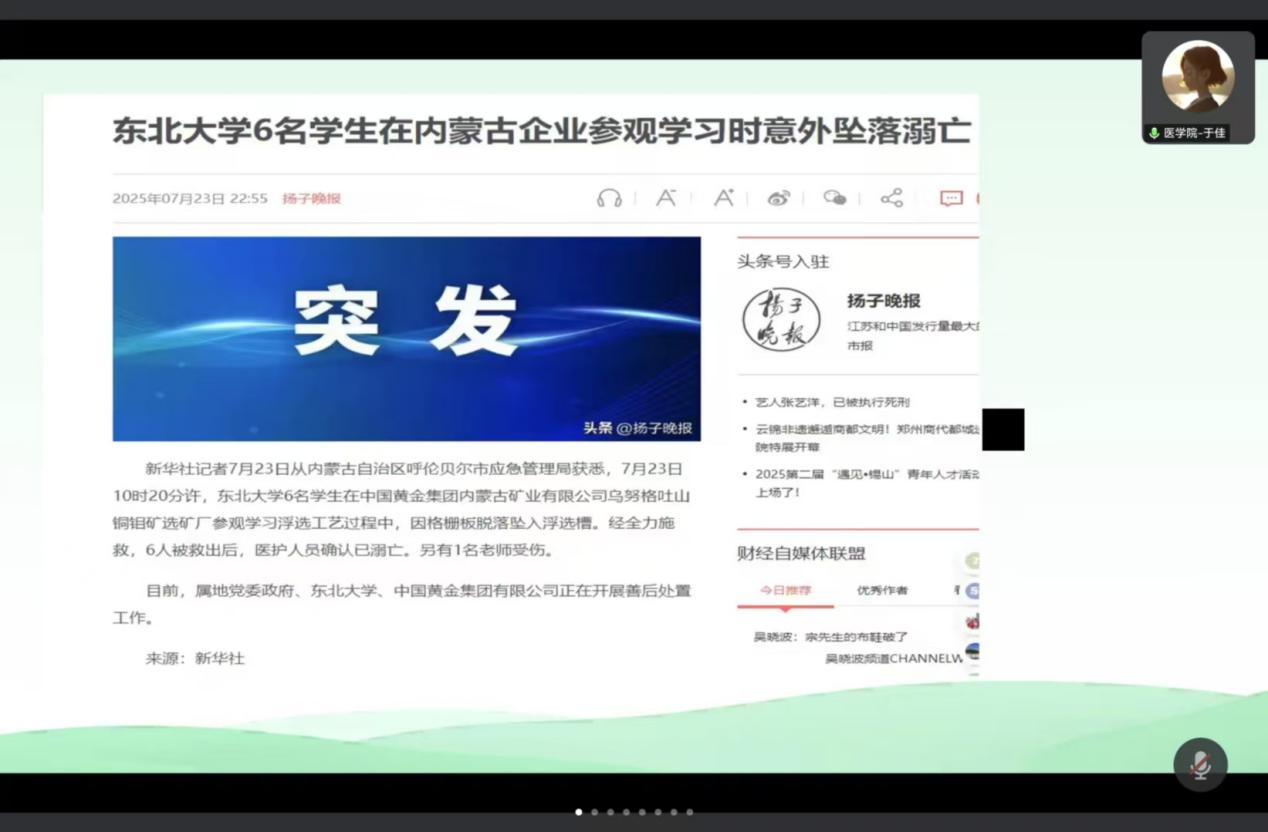This screenshot has height=832, width=1268.
Task: Open the 2025第二届 遇见•锡山 article link
Action: pos(866,473)
